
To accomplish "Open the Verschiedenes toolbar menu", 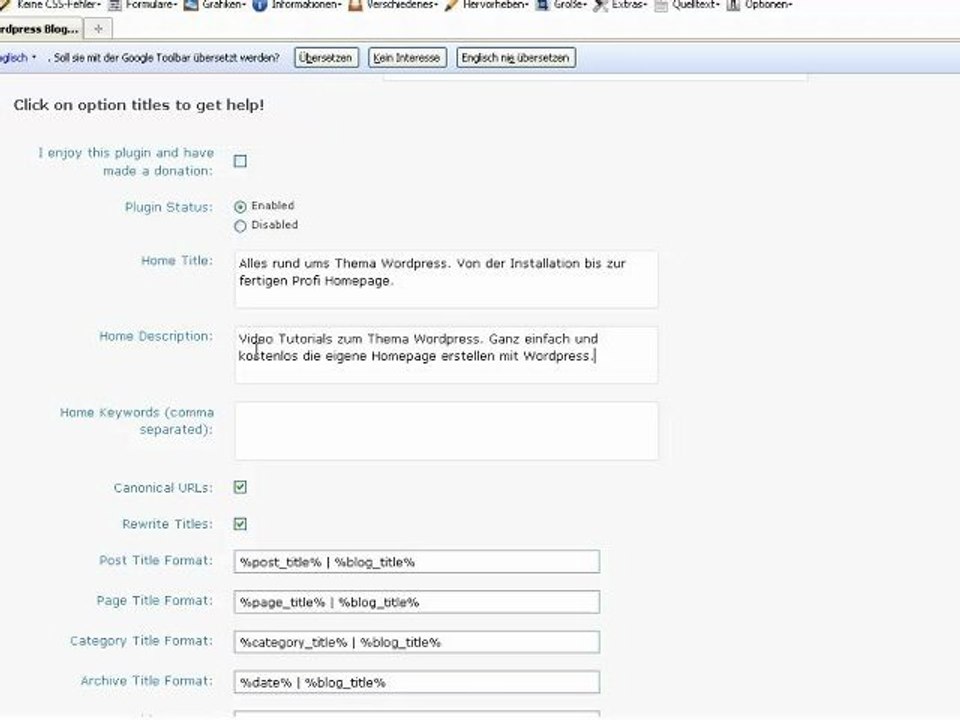I will point(393,5).
